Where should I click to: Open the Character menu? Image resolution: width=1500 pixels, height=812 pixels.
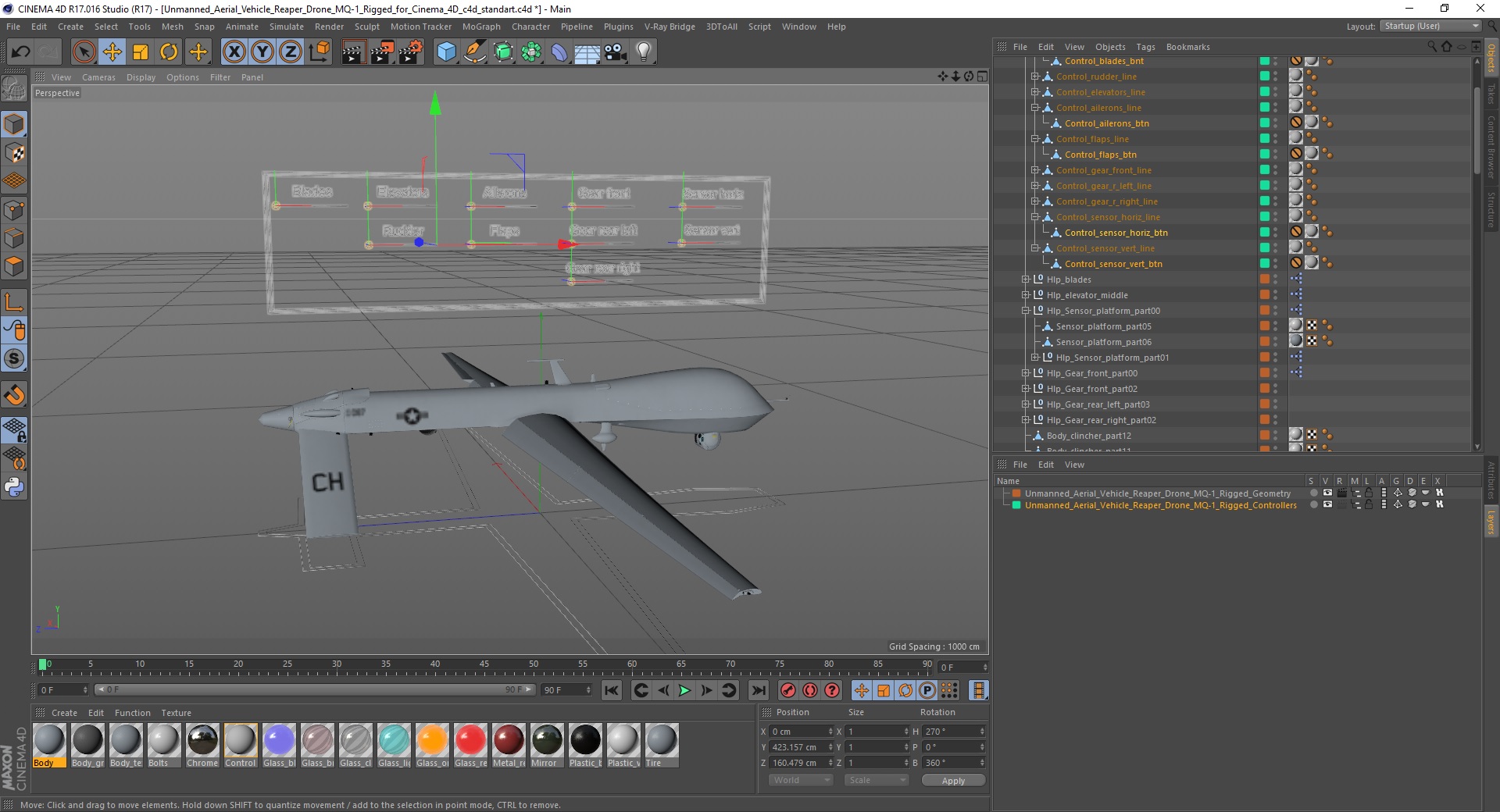[x=530, y=27]
